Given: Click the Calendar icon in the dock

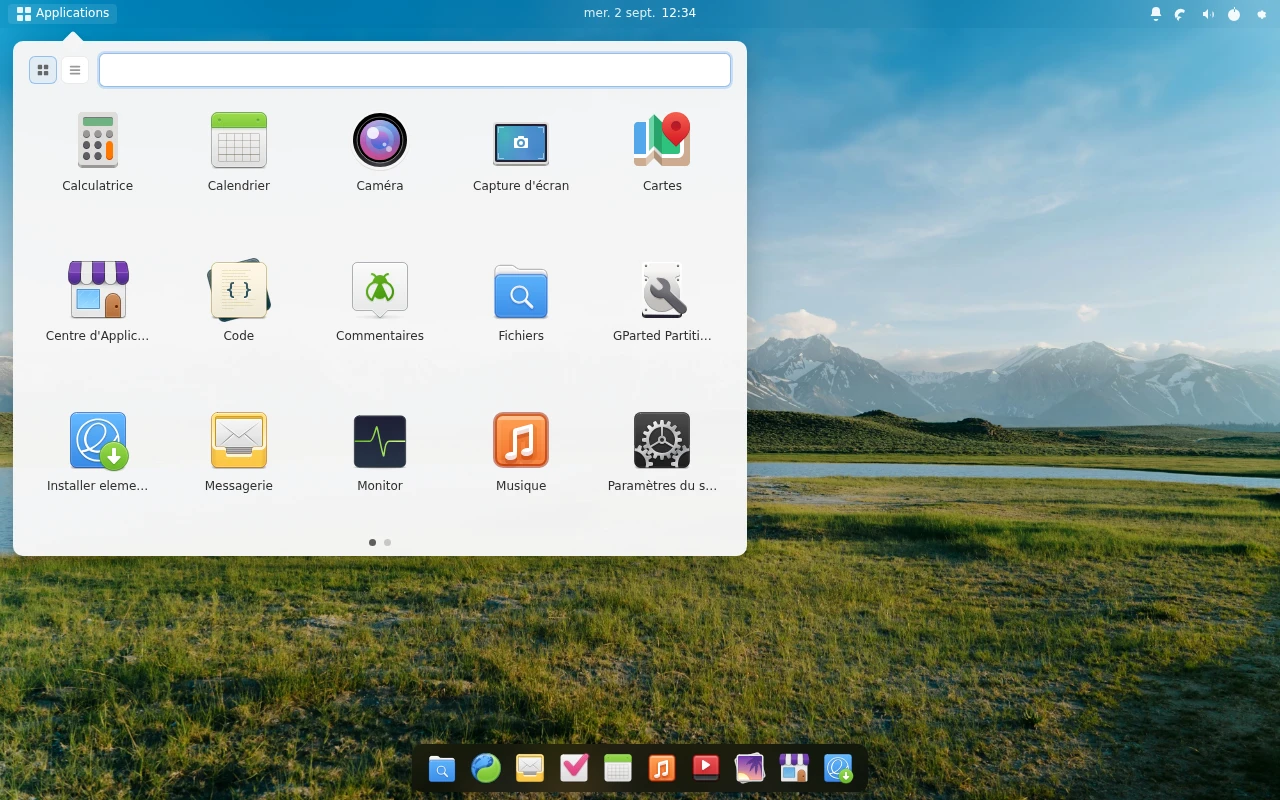Looking at the screenshot, I should tap(618, 768).
